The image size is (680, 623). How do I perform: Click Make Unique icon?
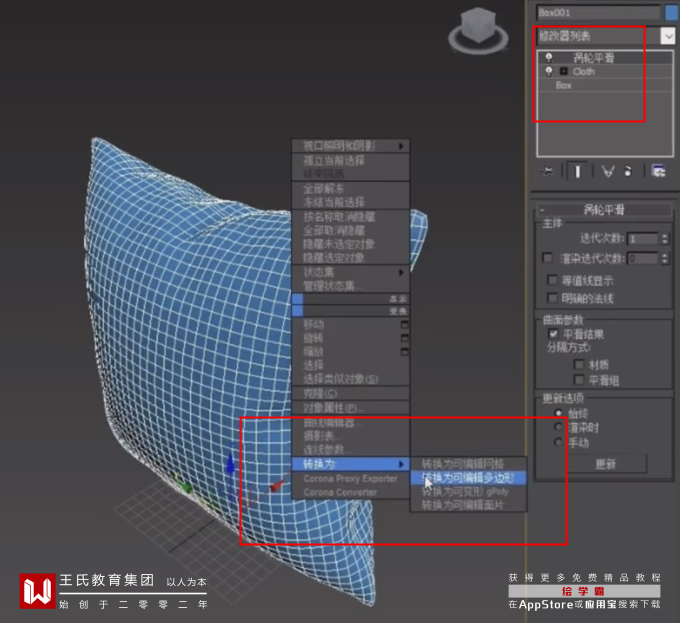click(608, 172)
